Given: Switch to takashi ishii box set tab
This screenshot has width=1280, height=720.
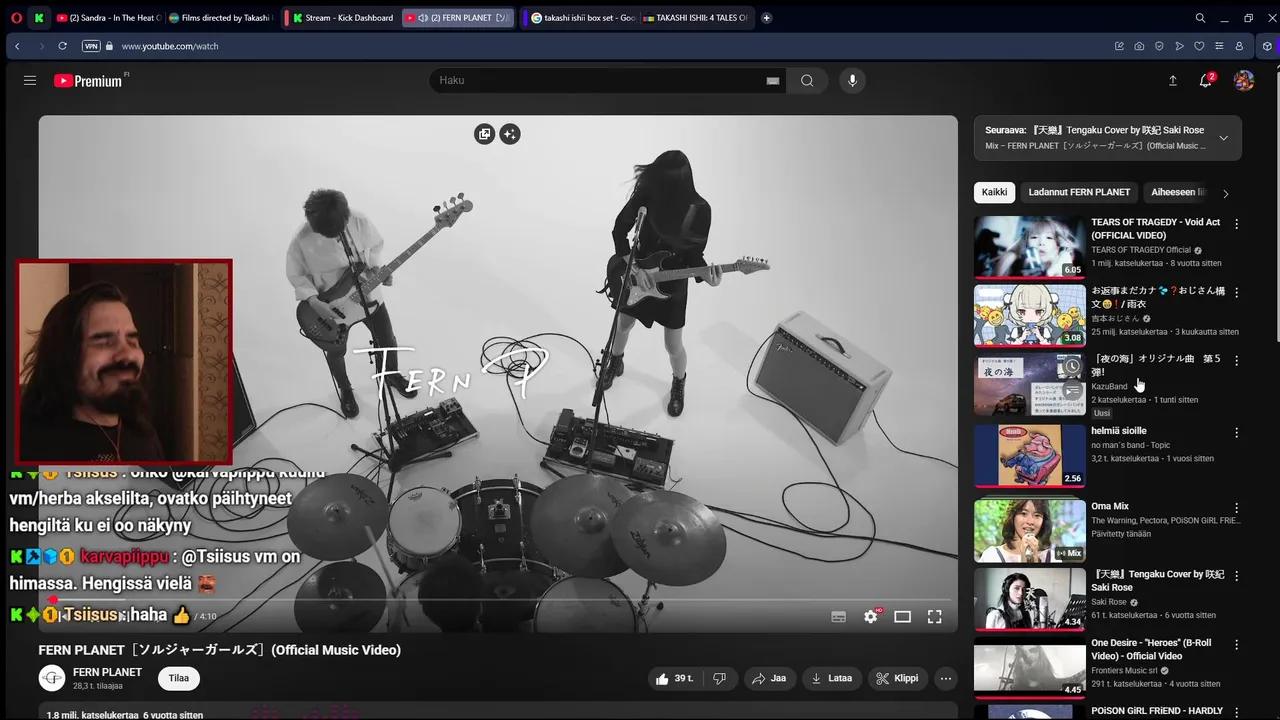Looking at the screenshot, I should click(583, 18).
